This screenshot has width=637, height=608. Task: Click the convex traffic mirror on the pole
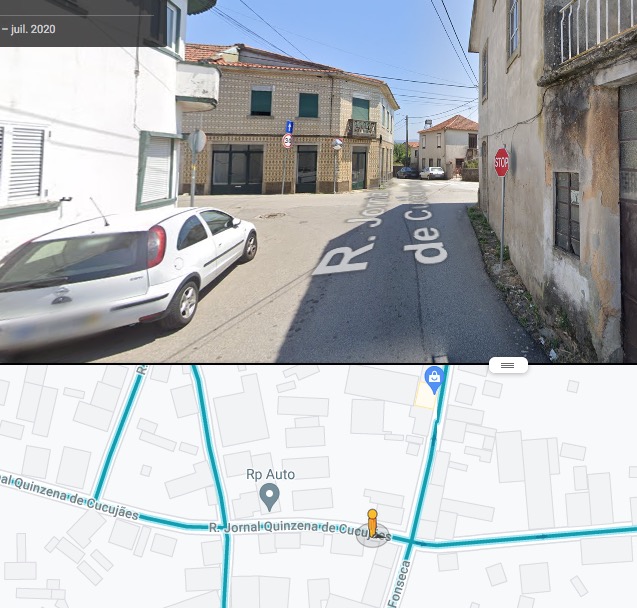pos(337,143)
